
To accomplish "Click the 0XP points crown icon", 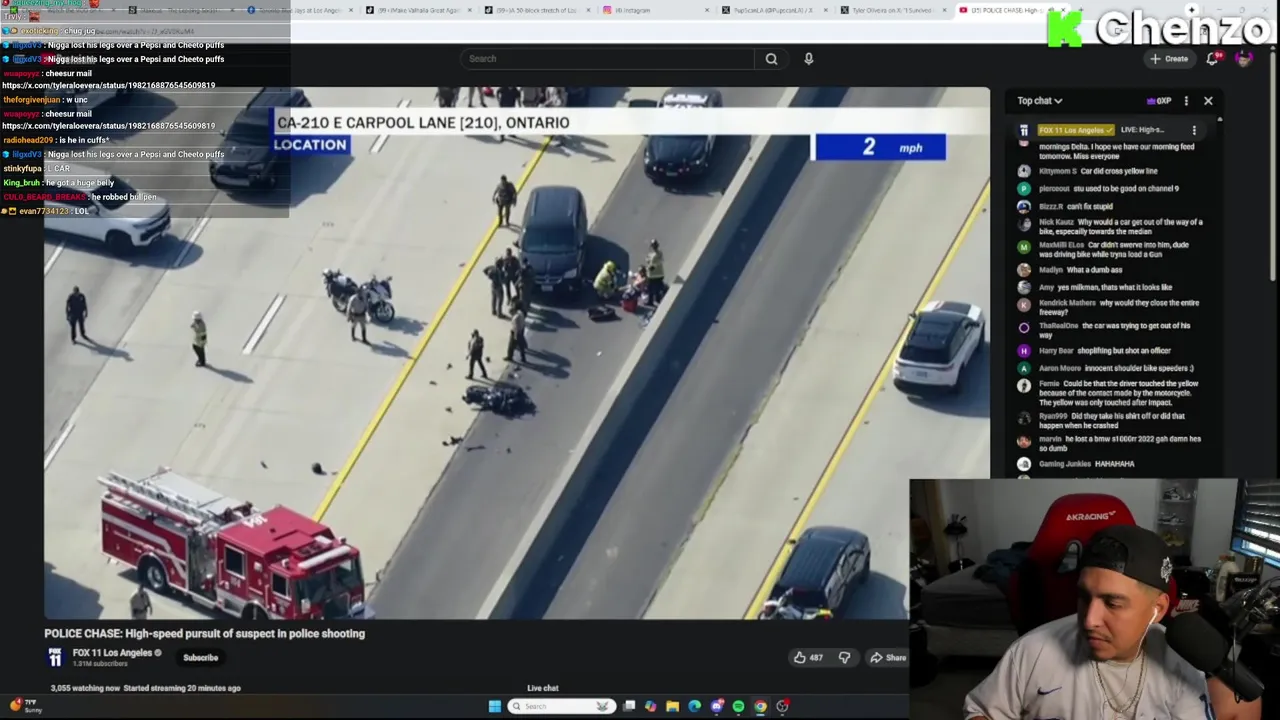I will click(1159, 101).
